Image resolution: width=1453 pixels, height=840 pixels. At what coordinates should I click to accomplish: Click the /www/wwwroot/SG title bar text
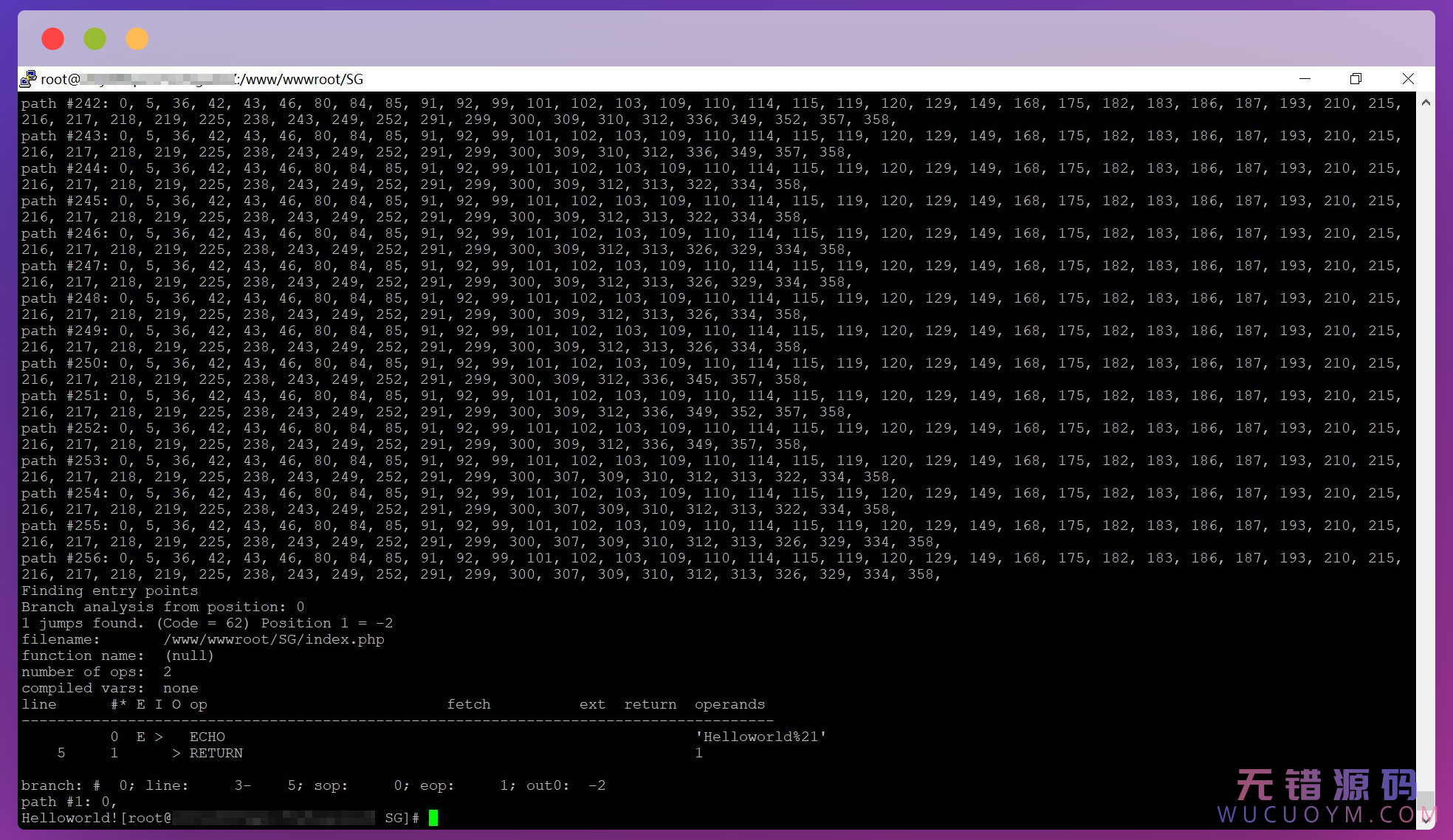(300, 79)
